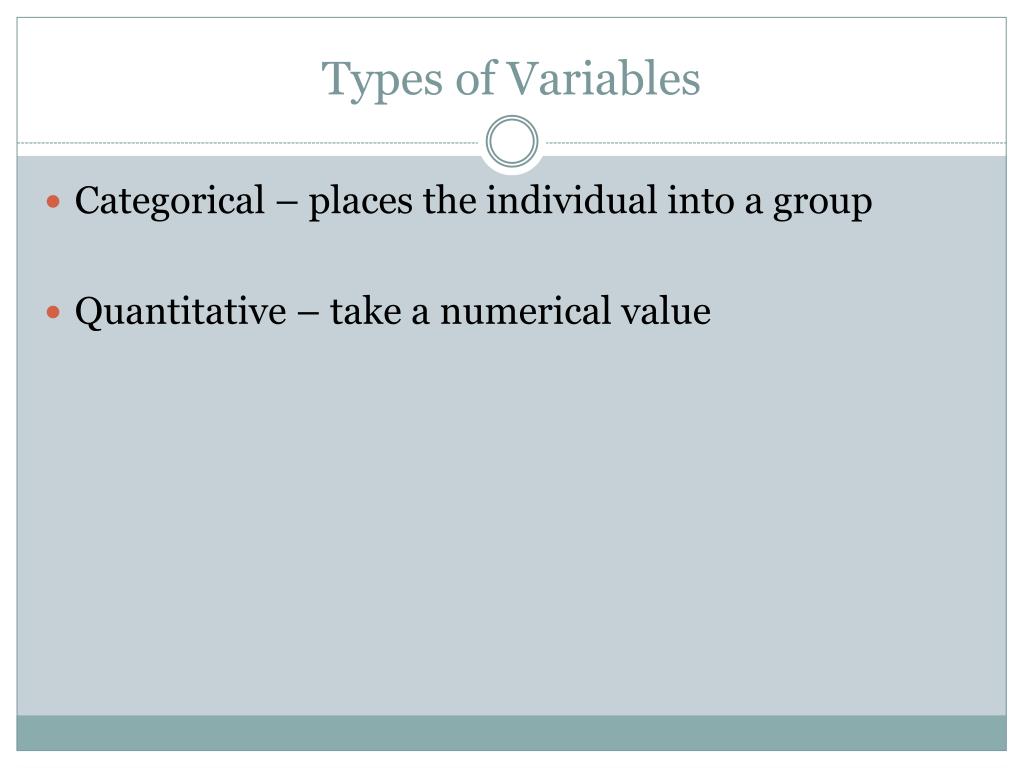Click the dash after Quantitative
This screenshot has width=1024, height=768.
click(308, 312)
